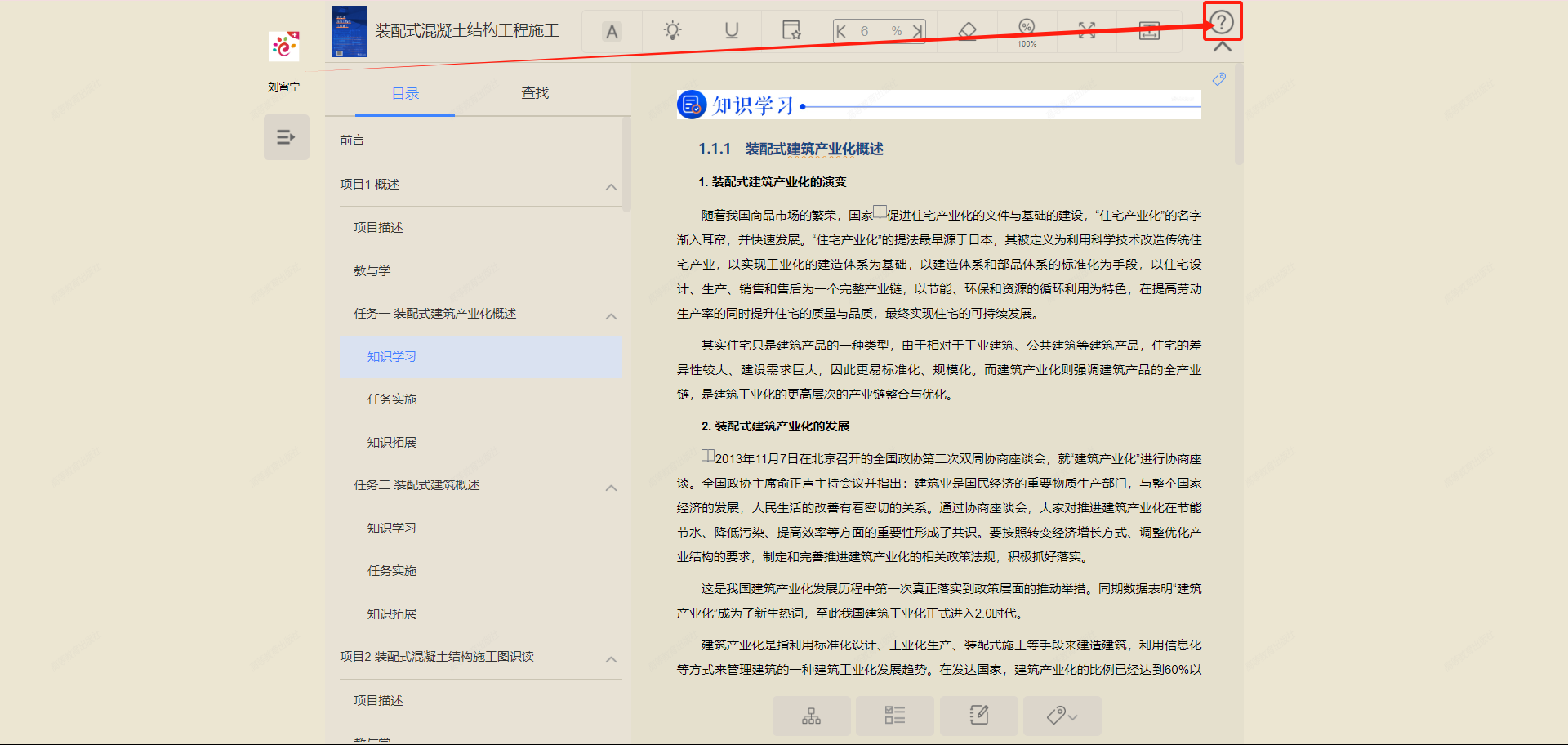Click the font settings icon in toolbar
Screen dimensions: 1568x745
click(612, 30)
